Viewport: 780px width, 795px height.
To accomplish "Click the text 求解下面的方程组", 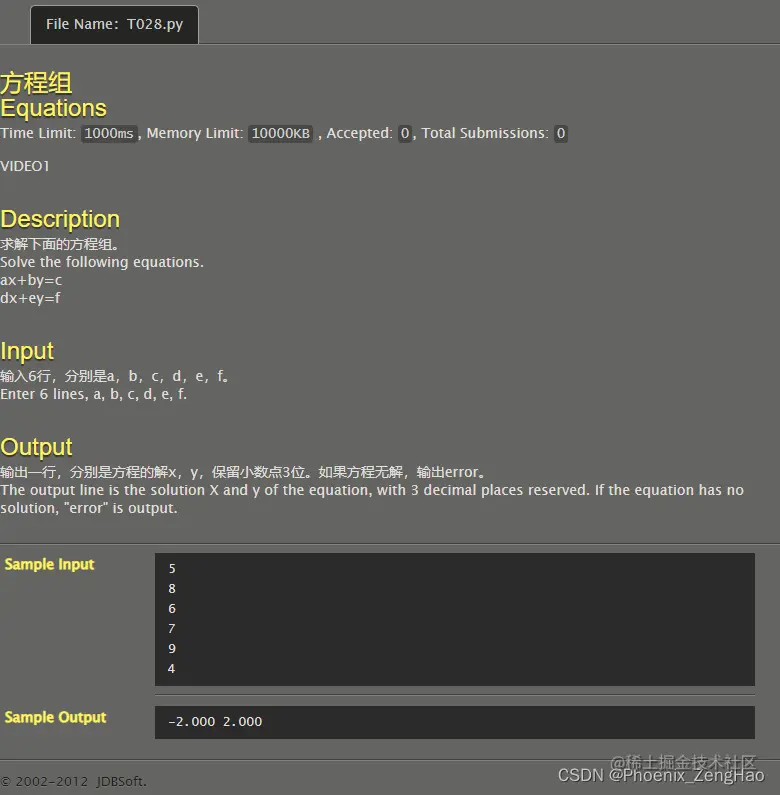I will coord(59,244).
